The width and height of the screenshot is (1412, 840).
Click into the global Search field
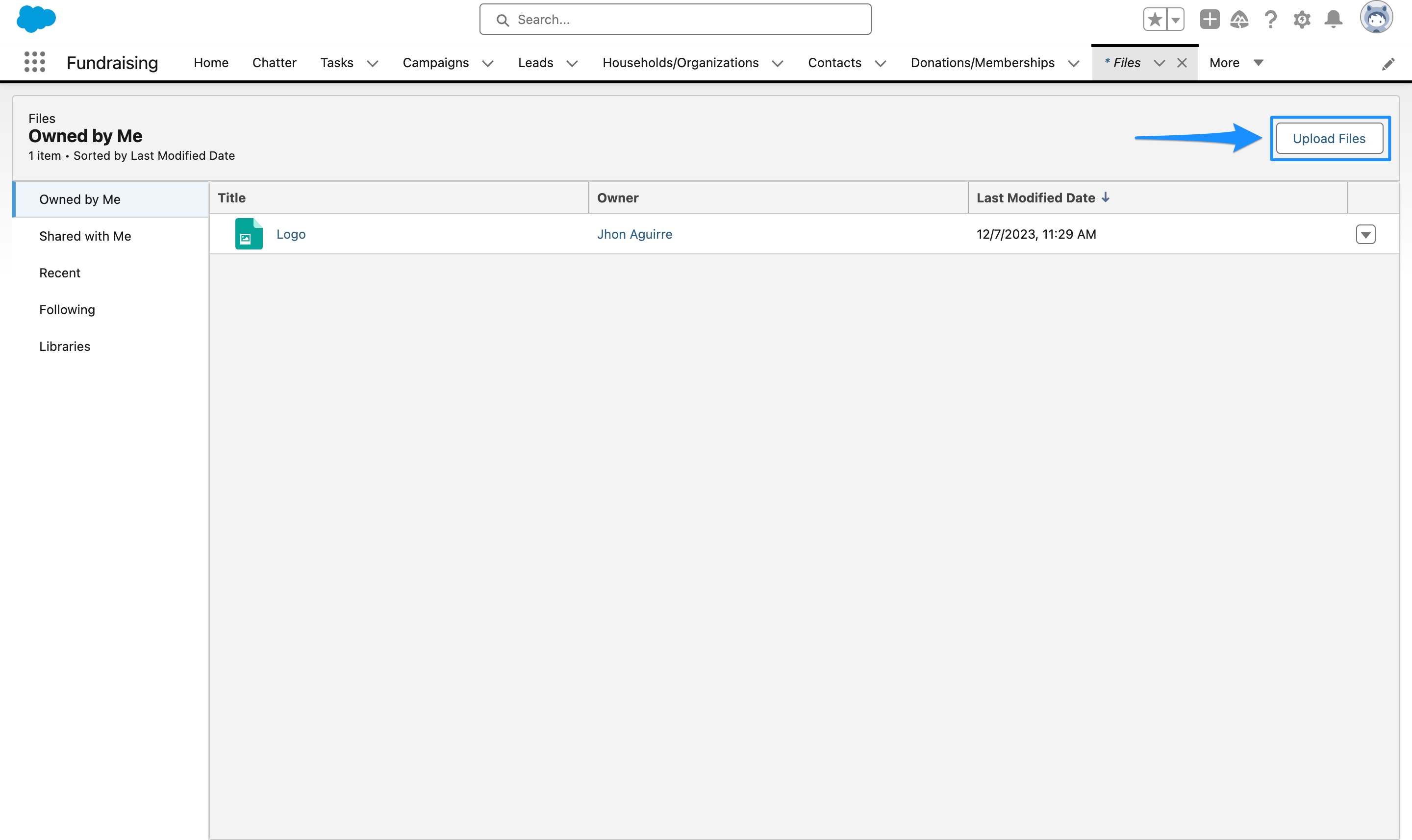pyautogui.click(x=674, y=19)
